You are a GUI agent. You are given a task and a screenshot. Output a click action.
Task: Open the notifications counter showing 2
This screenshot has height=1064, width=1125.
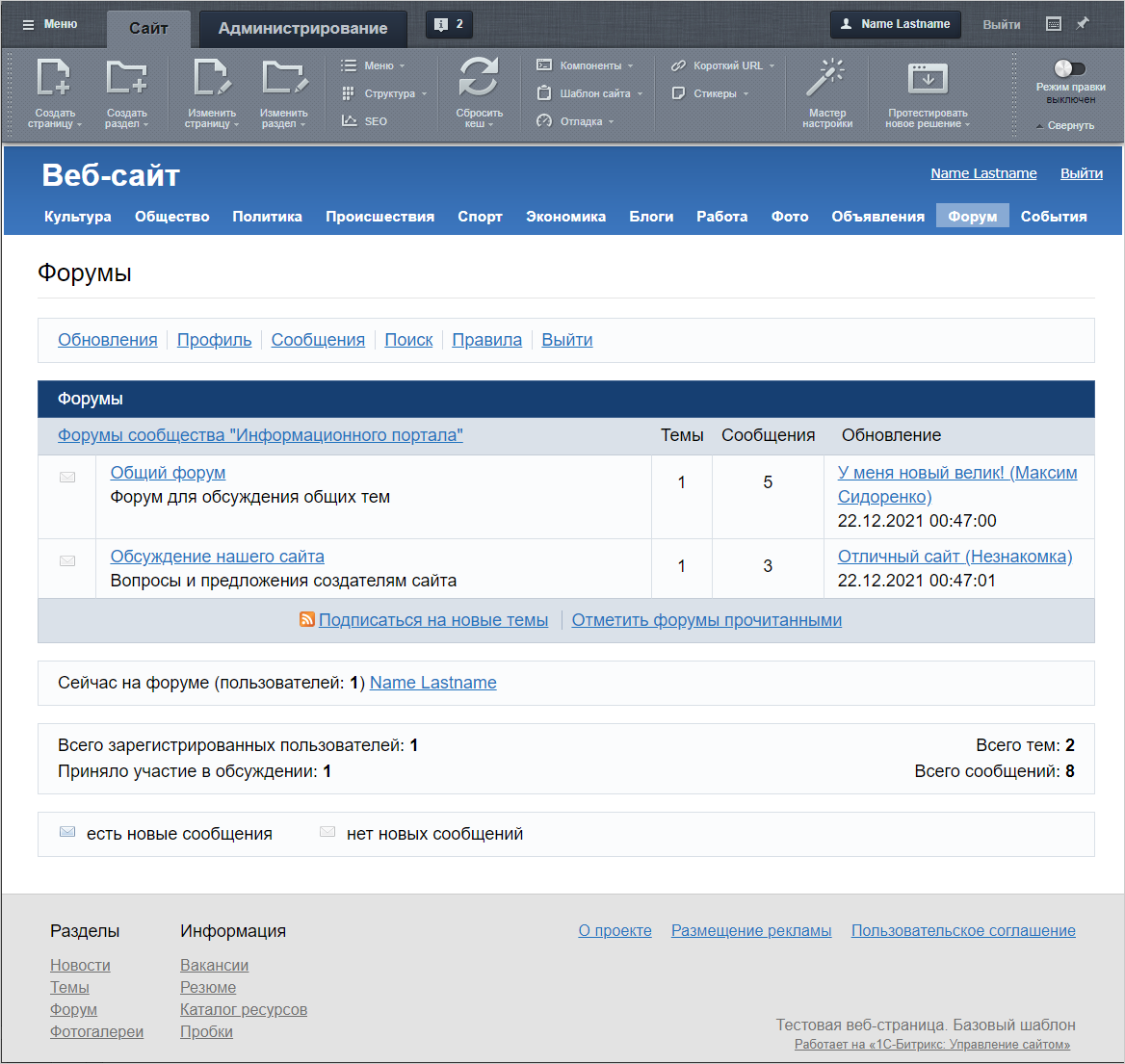(449, 24)
